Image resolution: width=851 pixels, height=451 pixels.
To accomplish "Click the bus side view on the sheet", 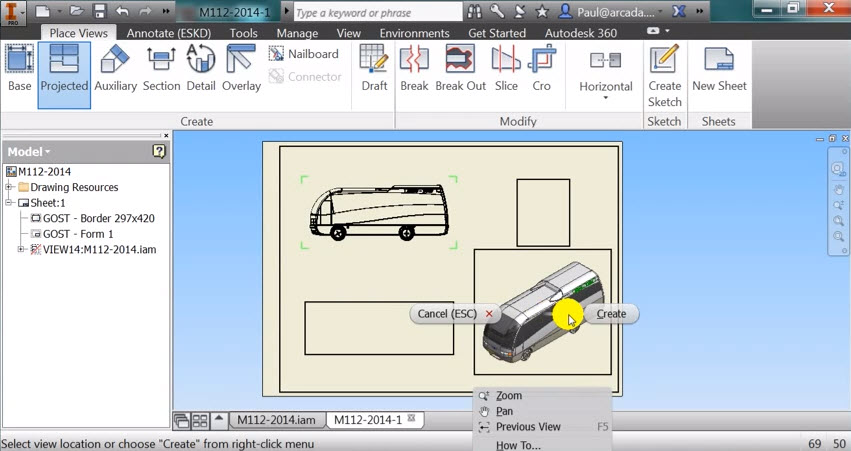I will [379, 212].
